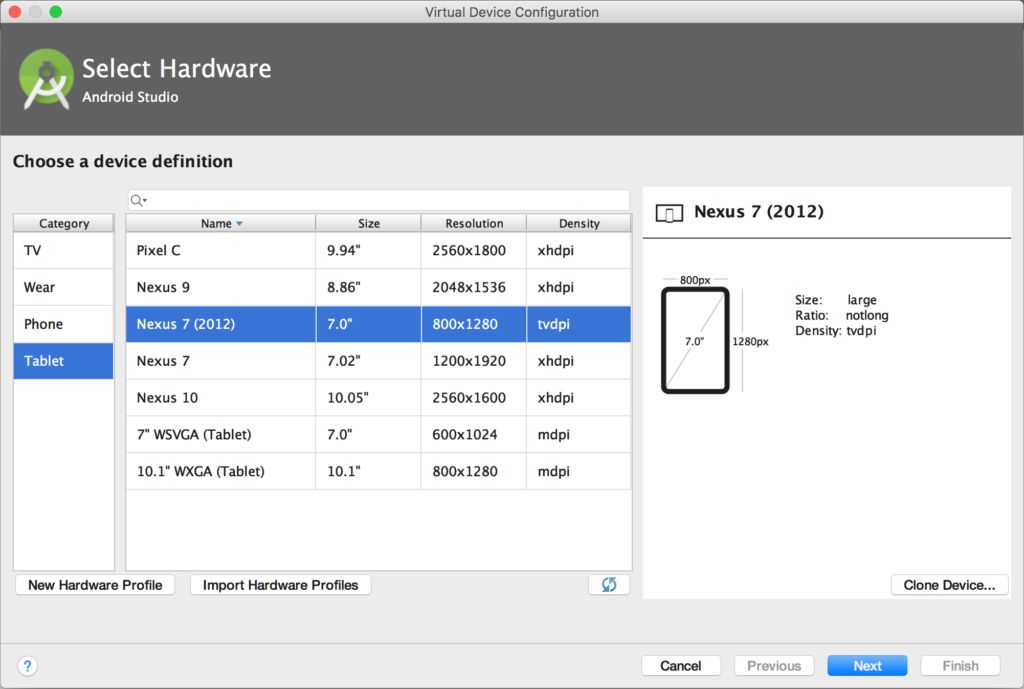Click the 1200x1920 resolution cell
This screenshot has width=1024, height=689.
coord(473,361)
